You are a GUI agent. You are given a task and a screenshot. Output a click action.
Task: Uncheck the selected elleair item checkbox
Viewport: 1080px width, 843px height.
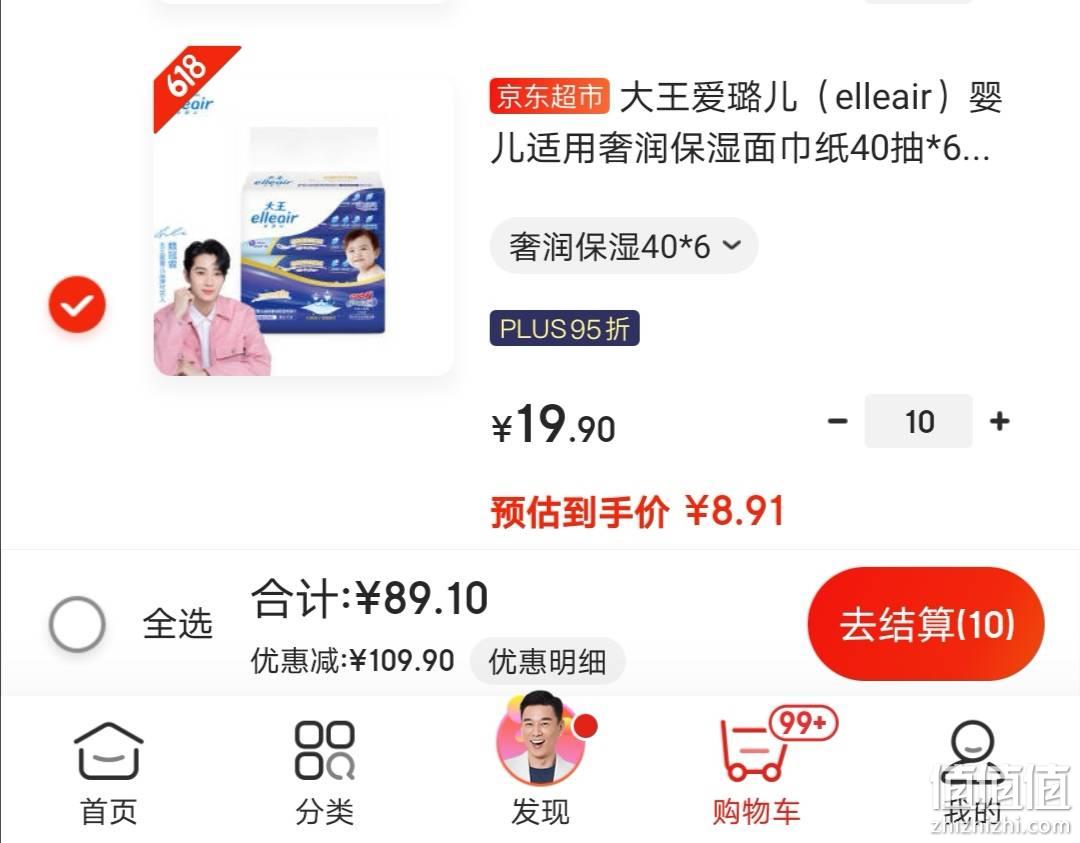click(77, 304)
